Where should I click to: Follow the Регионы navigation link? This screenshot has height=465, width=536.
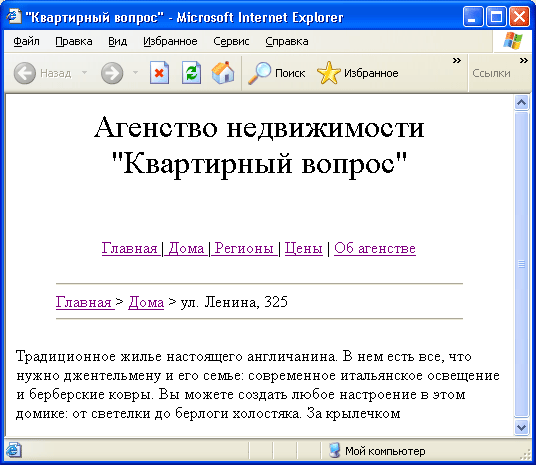(x=244, y=248)
